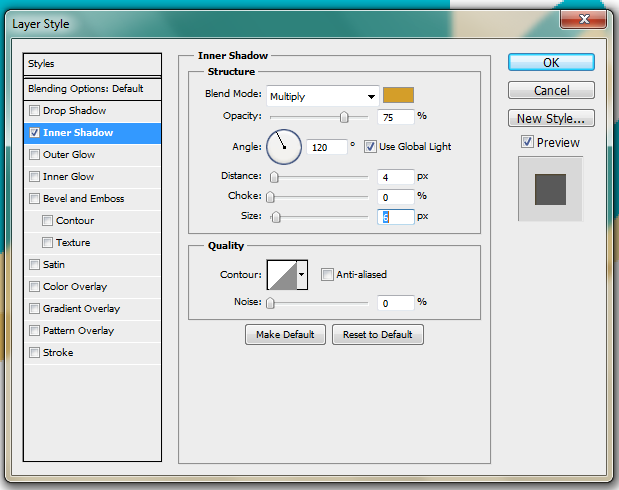Screen dimensions: 619x490
Task: Click the Distance value input field
Action: point(396,177)
